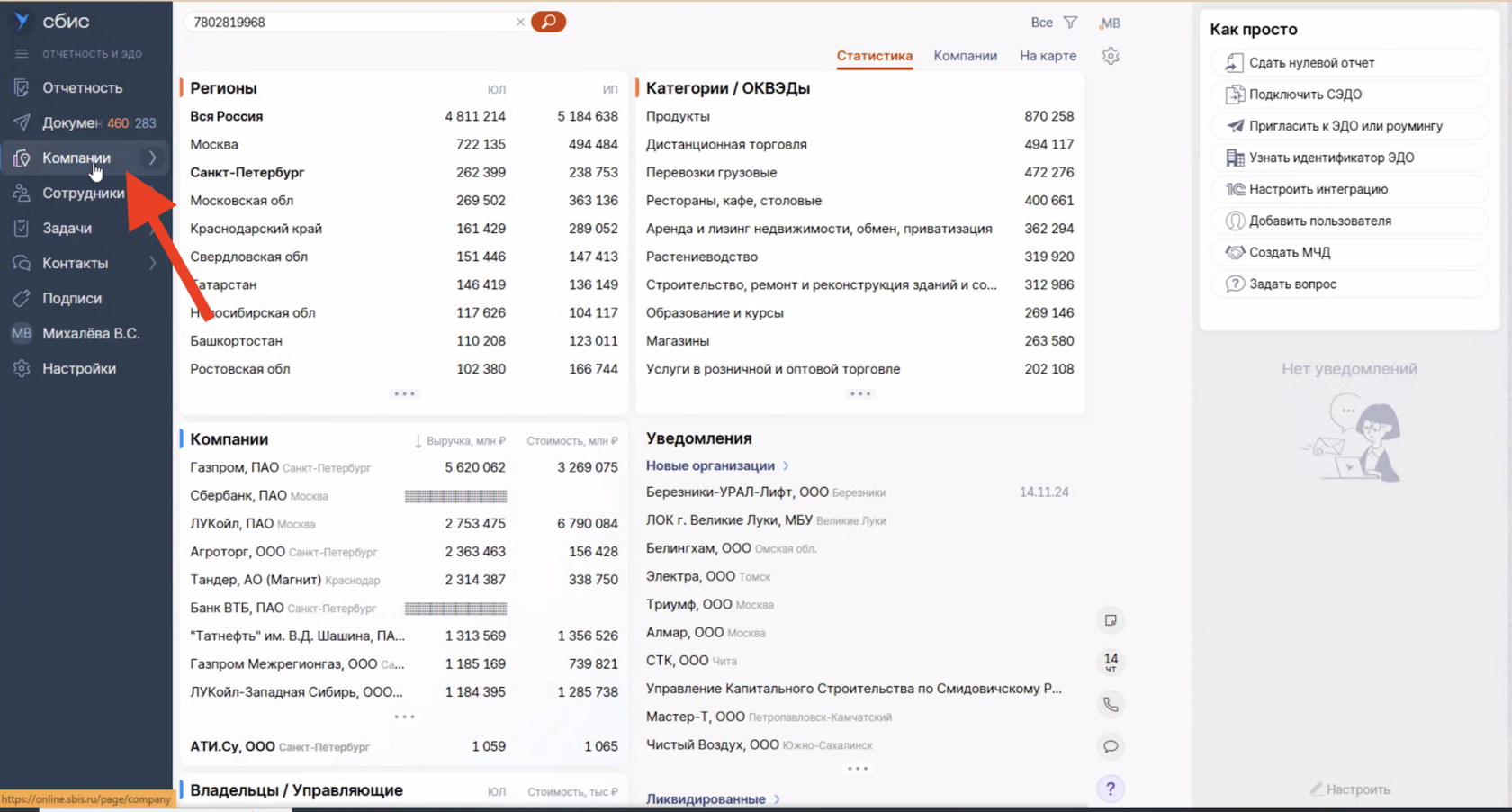The height and width of the screenshot is (812, 1512).
Task: Open the phone calls icon
Action: (1111, 705)
